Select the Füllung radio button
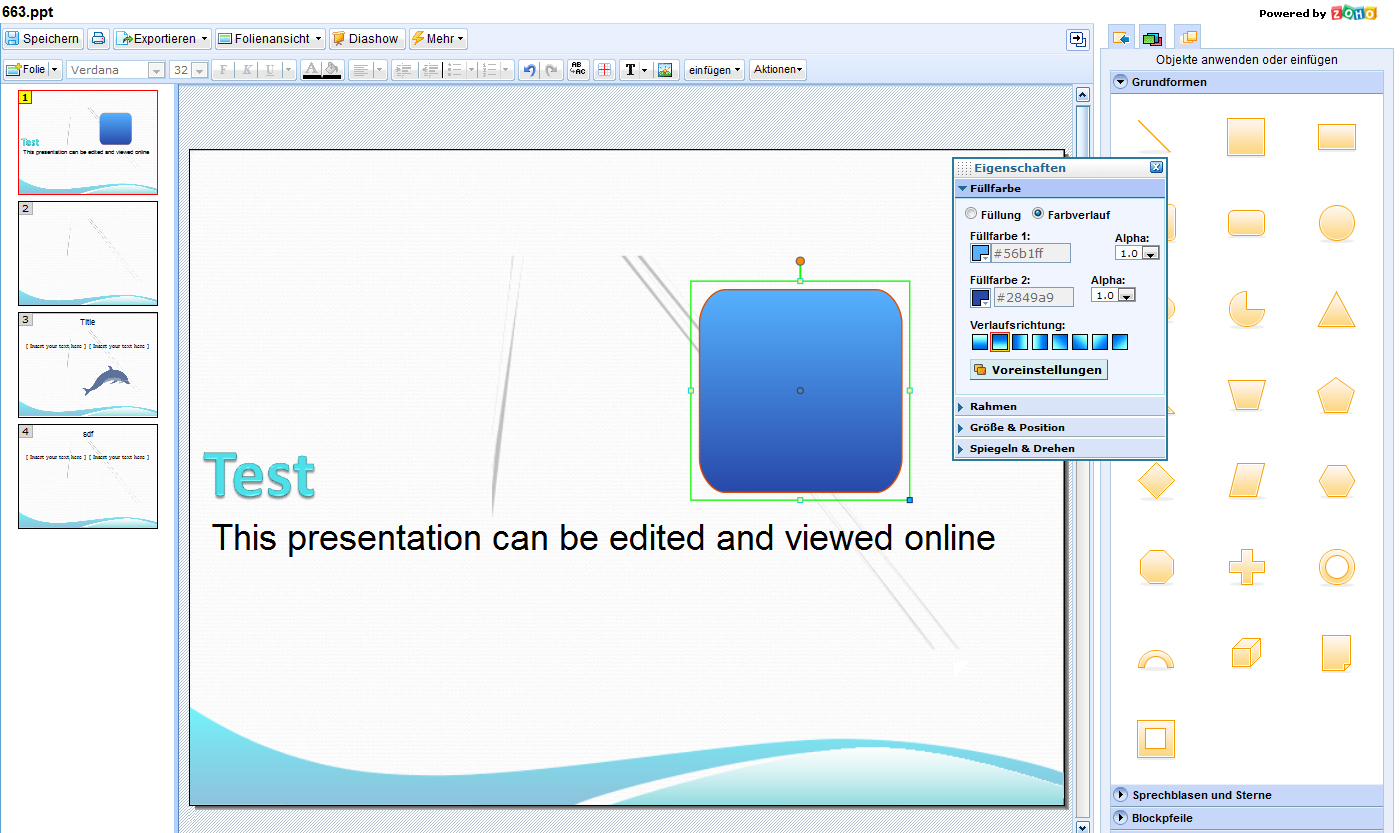1400x833 pixels. [971, 214]
